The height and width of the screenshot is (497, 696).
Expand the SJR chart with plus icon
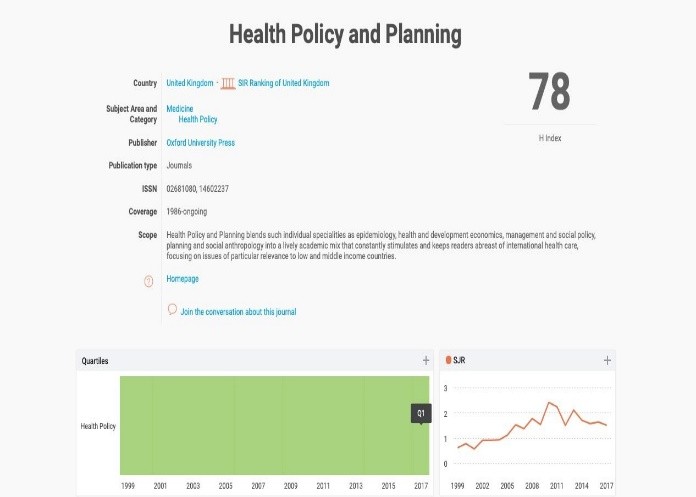click(607, 360)
